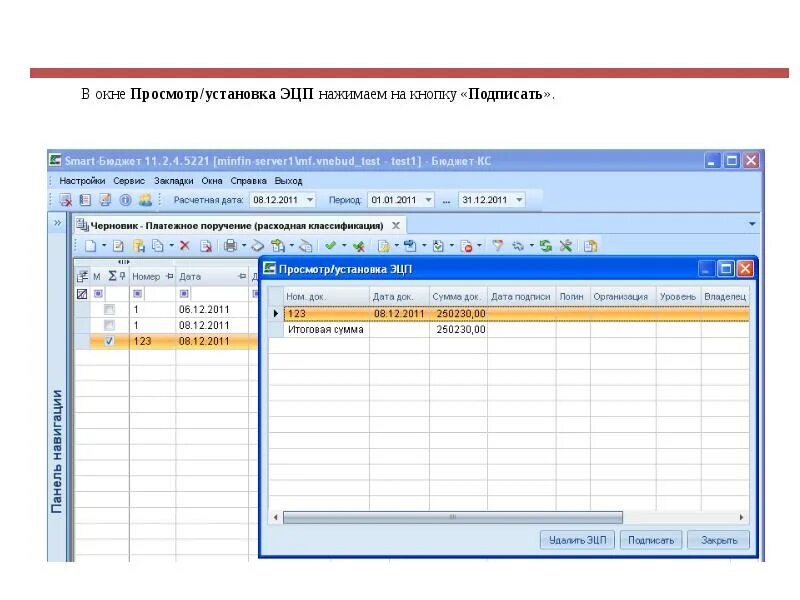Click the blue clipboard document icon
This screenshot has width=800, height=600.
pyautogui.click(x=410, y=246)
